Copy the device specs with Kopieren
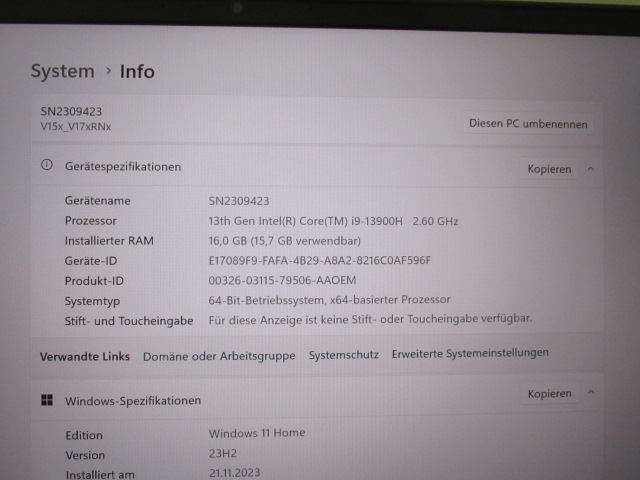 549,169
